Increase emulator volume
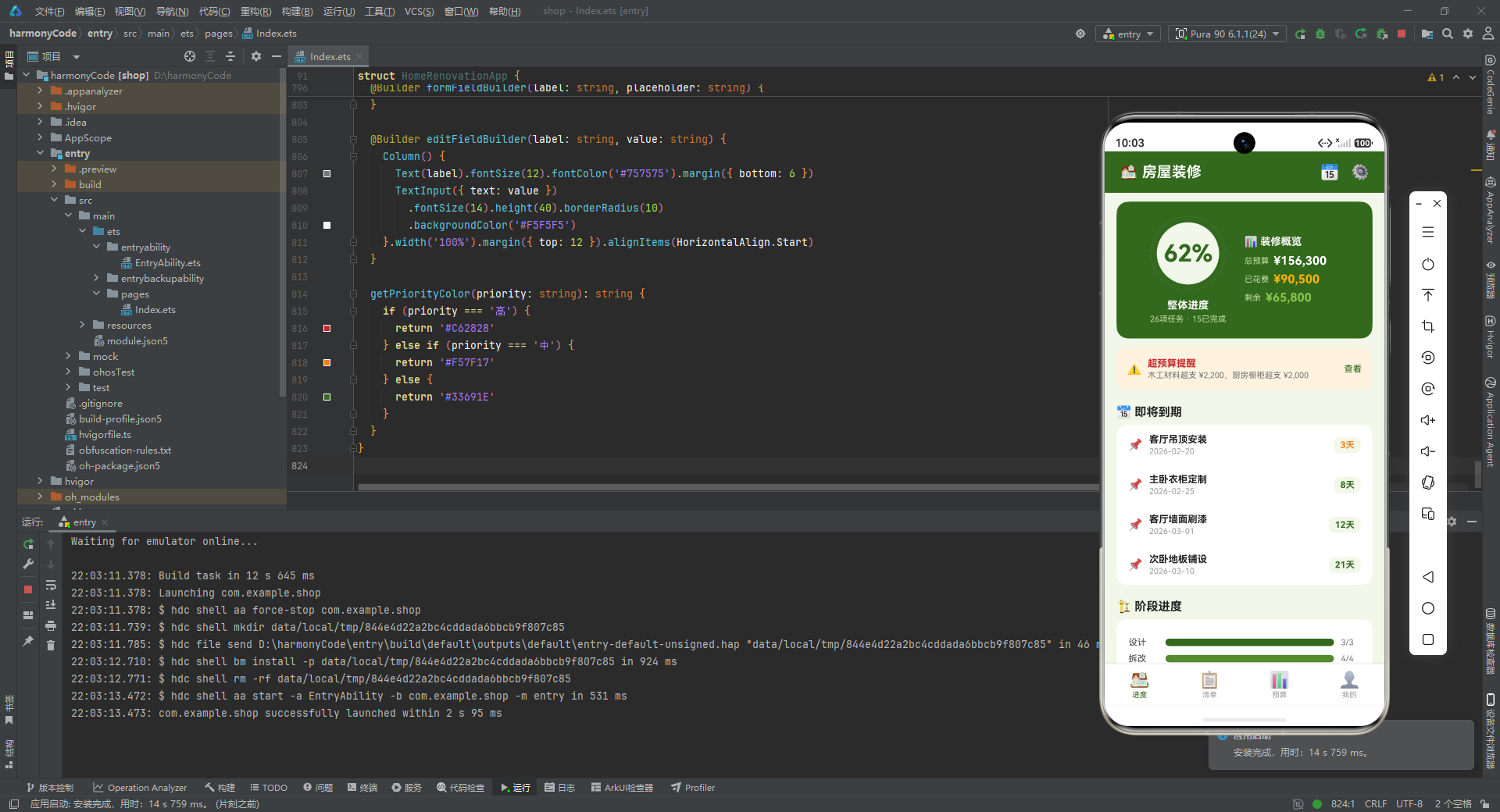 [1428, 420]
